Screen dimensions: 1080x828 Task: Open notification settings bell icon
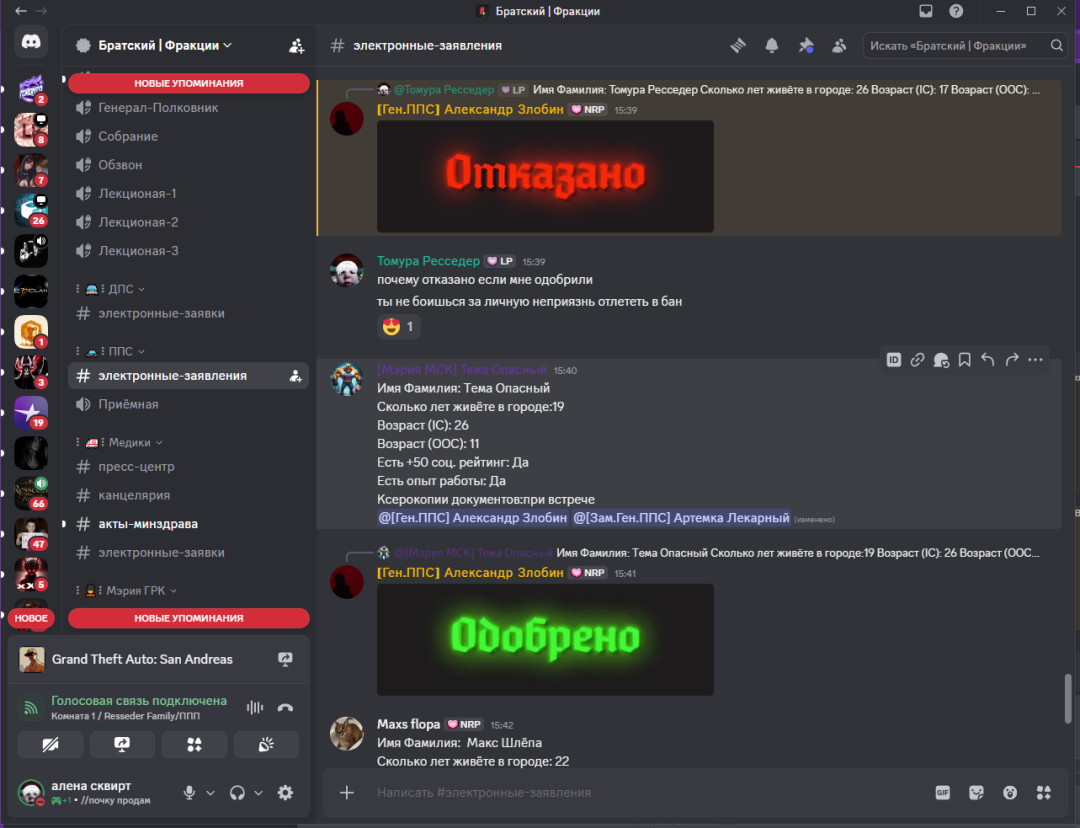pos(771,45)
